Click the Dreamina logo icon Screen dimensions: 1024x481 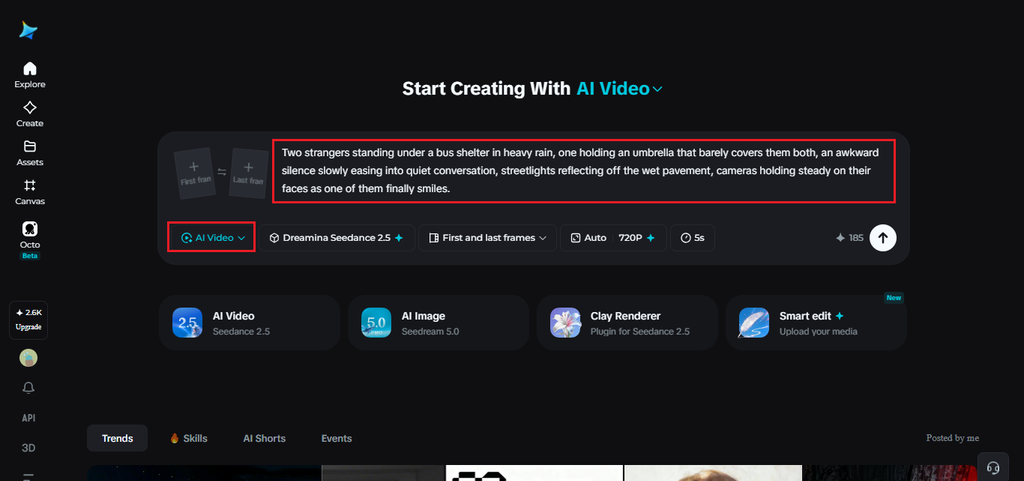[x=28, y=30]
